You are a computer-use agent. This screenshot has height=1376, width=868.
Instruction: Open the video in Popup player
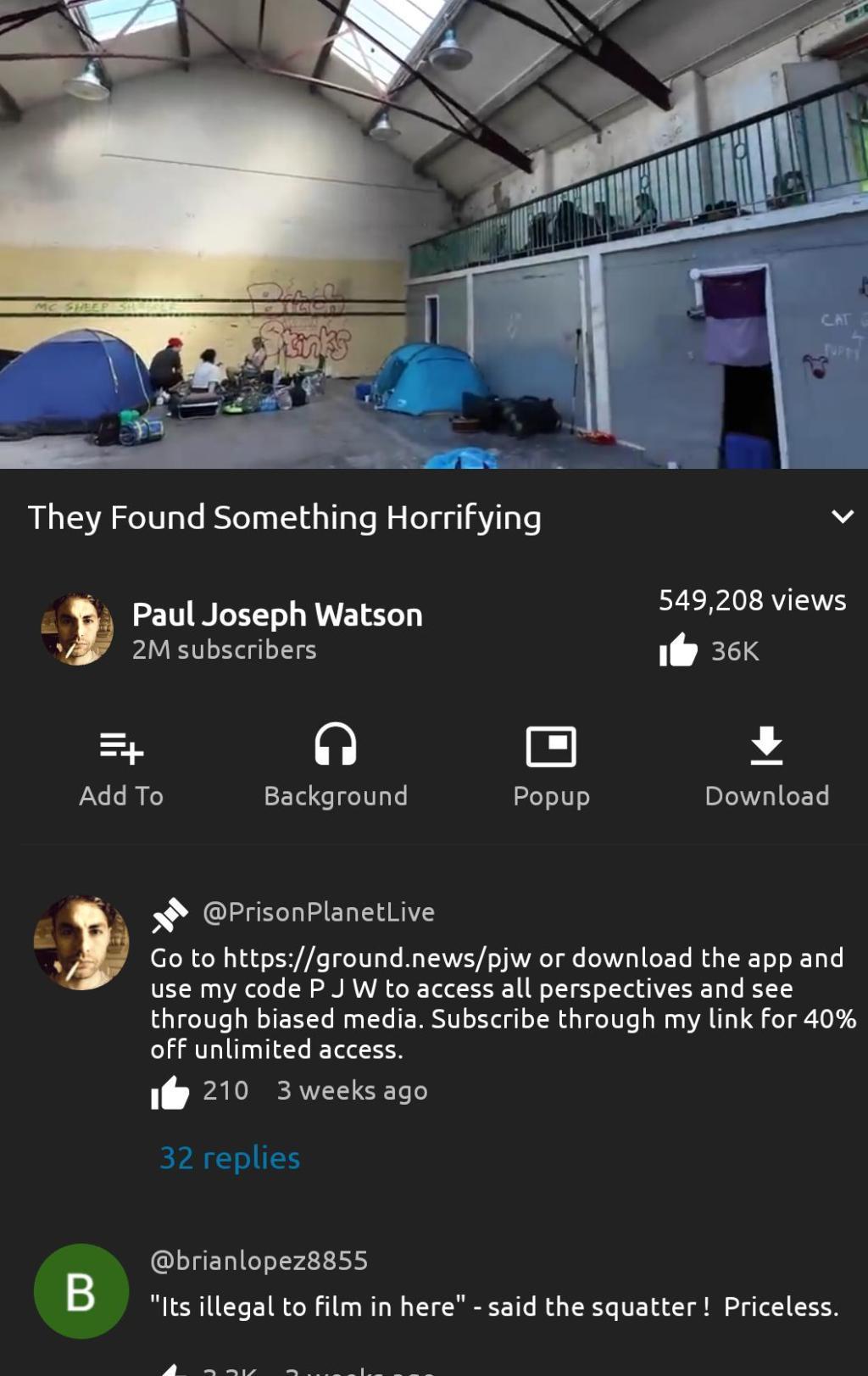(x=551, y=746)
